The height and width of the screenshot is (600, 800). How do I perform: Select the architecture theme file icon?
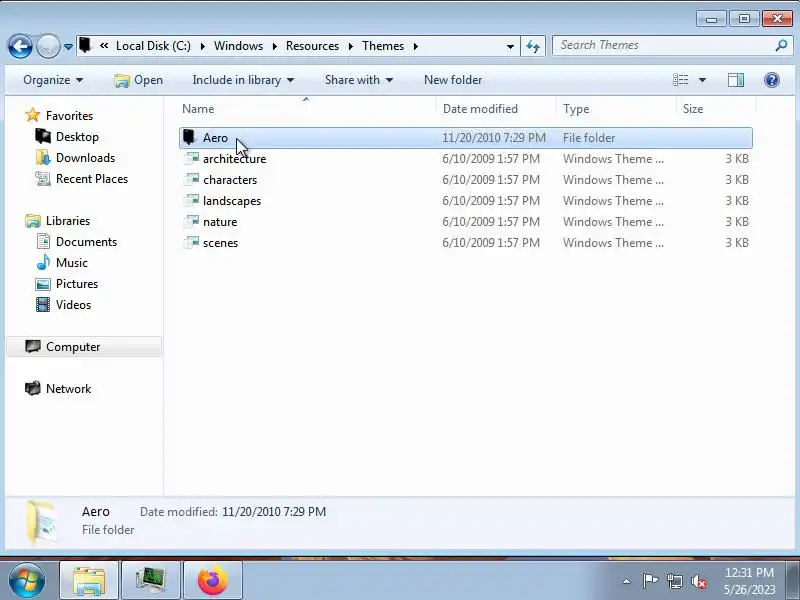pyautogui.click(x=191, y=159)
